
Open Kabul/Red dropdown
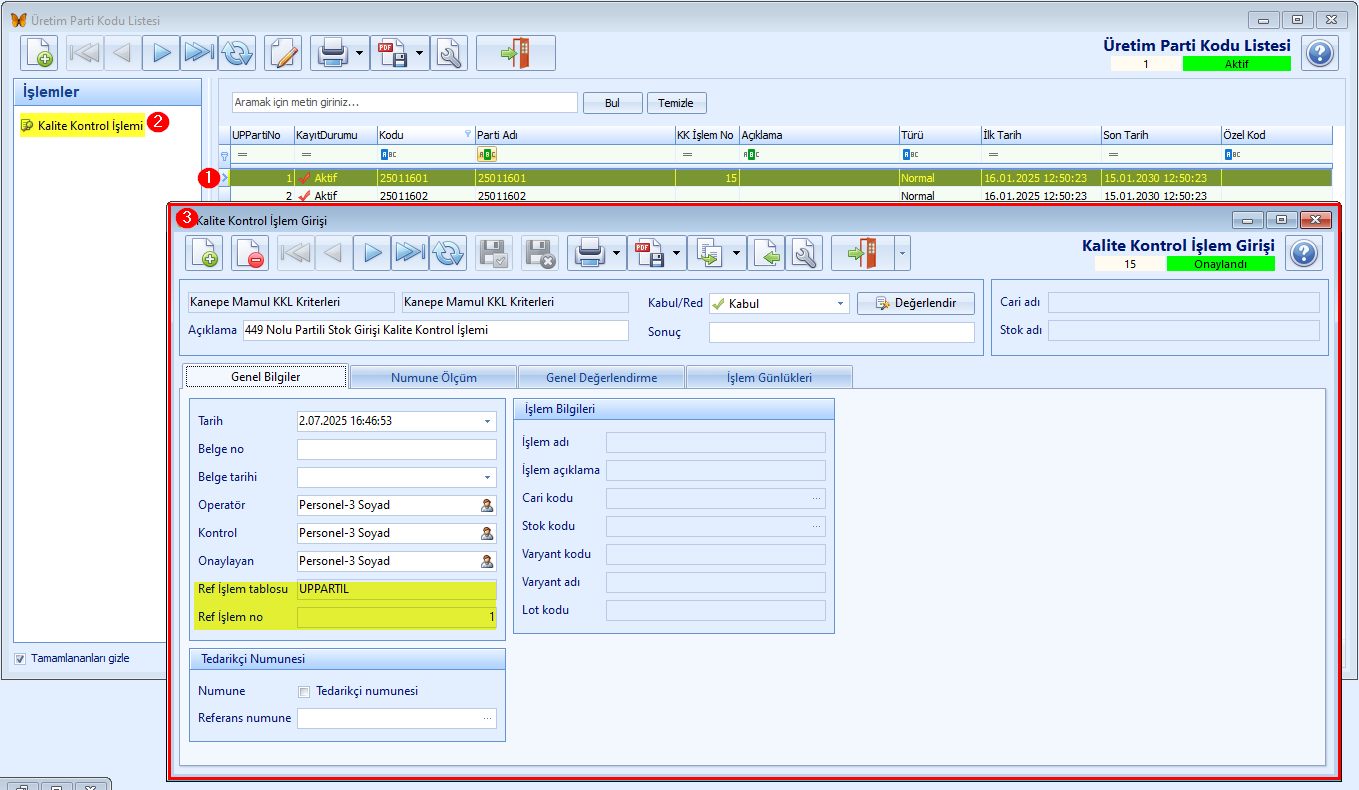pos(840,303)
